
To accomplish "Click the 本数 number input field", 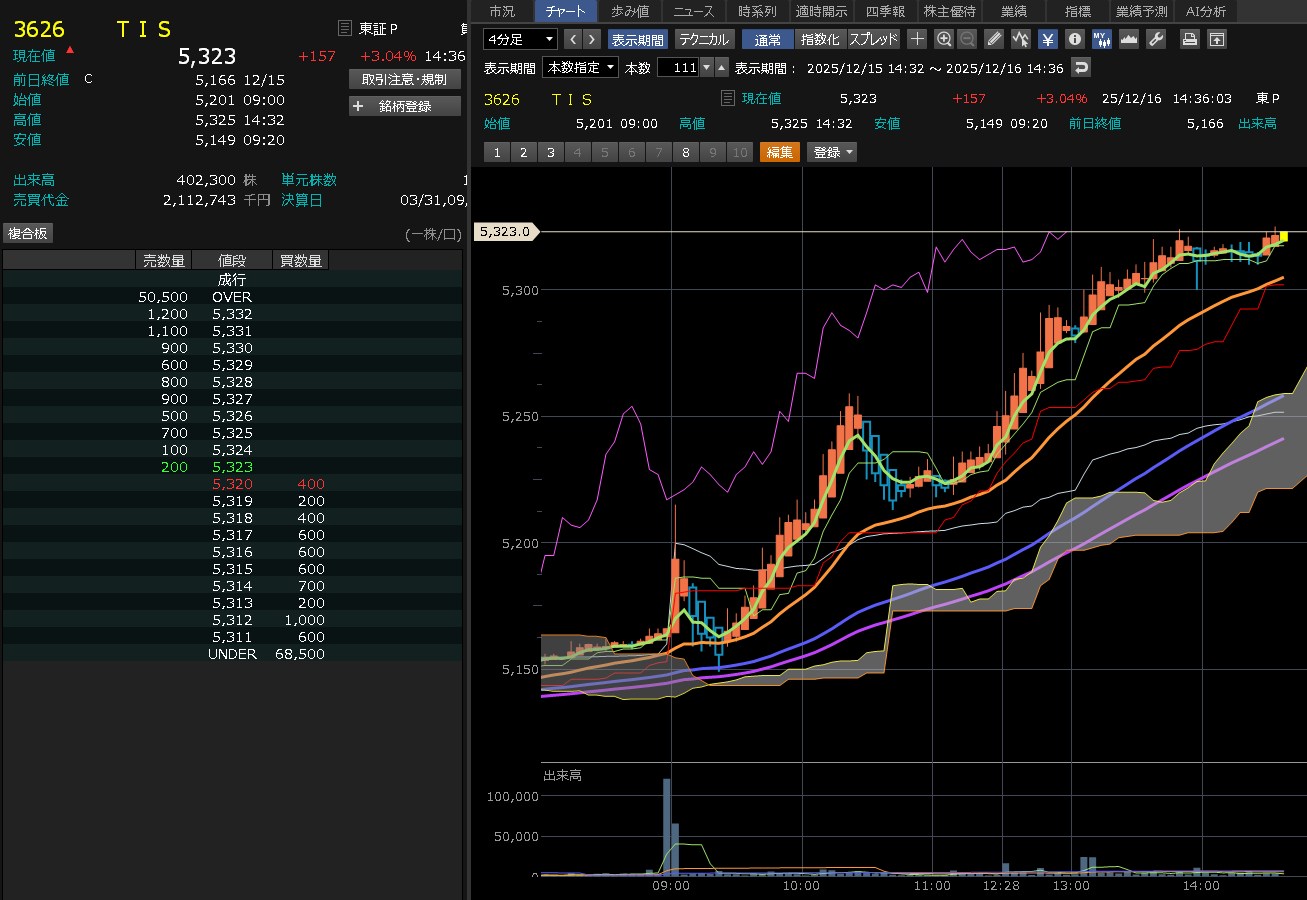I will click(677, 67).
